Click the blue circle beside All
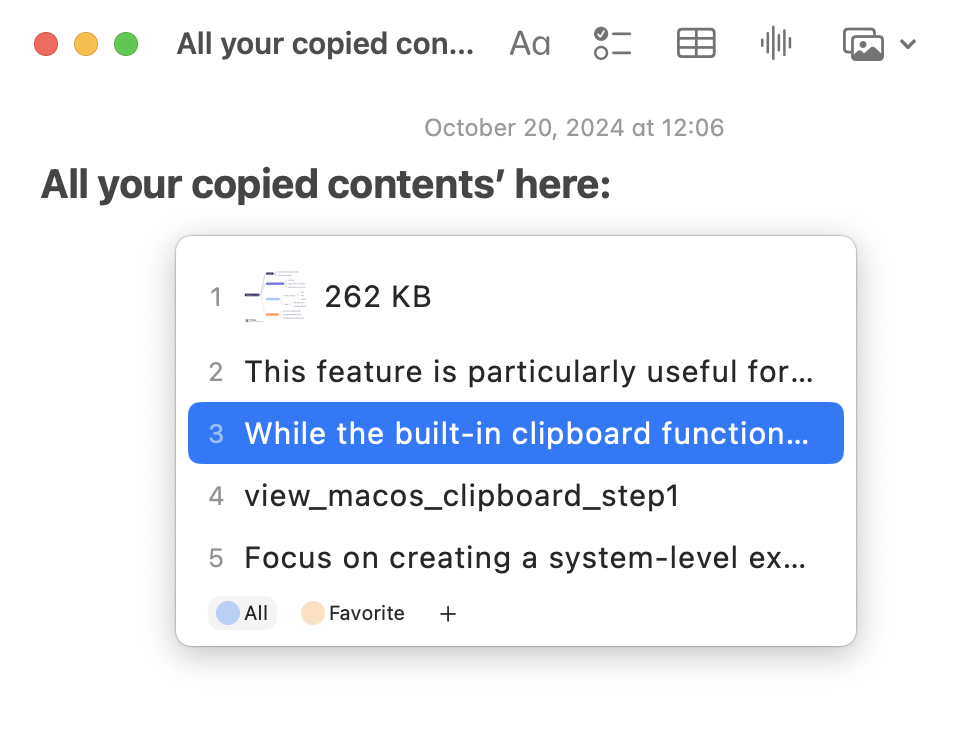Screen dimensions: 974x738 pyautogui.click(x=228, y=613)
